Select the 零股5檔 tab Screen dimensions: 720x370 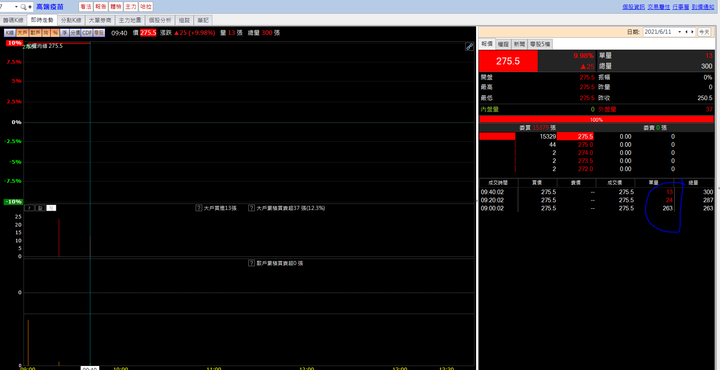coord(540,44)
